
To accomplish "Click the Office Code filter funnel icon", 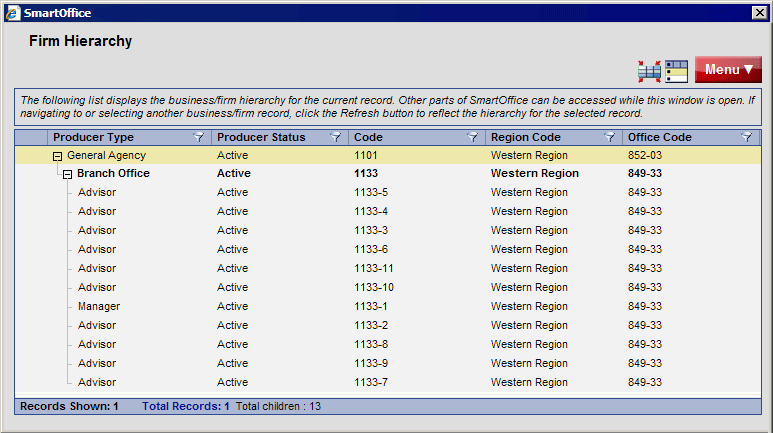I will tap(746, 138).
